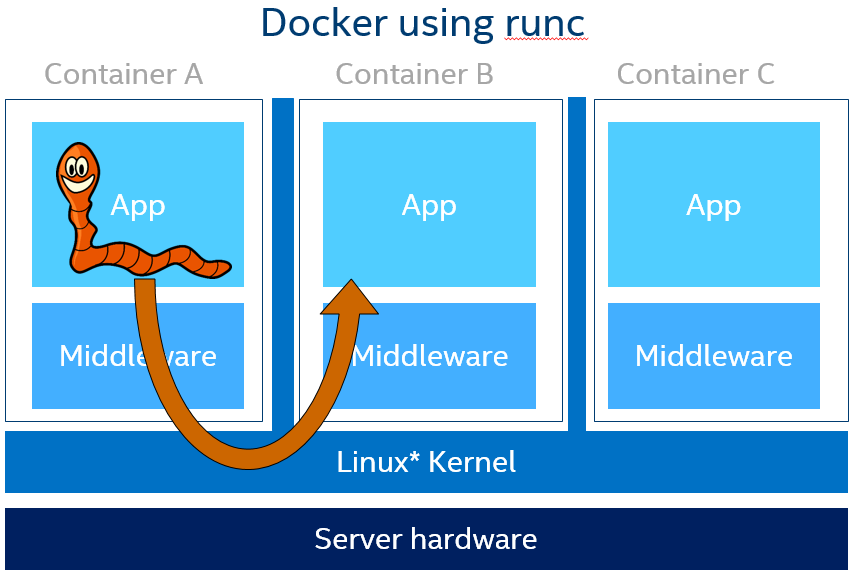Click the App label in Container A
This screenshot has width=854, height=576.
click(138, 205)
